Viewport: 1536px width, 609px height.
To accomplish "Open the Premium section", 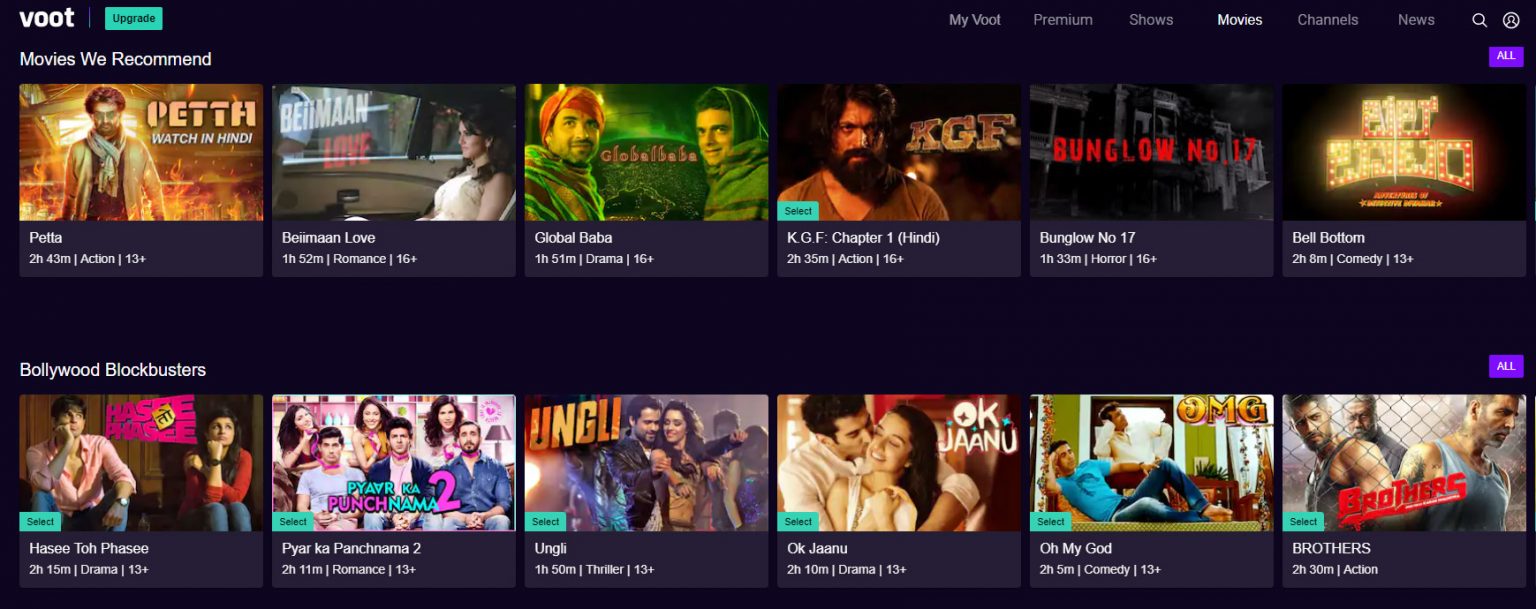I will [x=1062, y=19].
